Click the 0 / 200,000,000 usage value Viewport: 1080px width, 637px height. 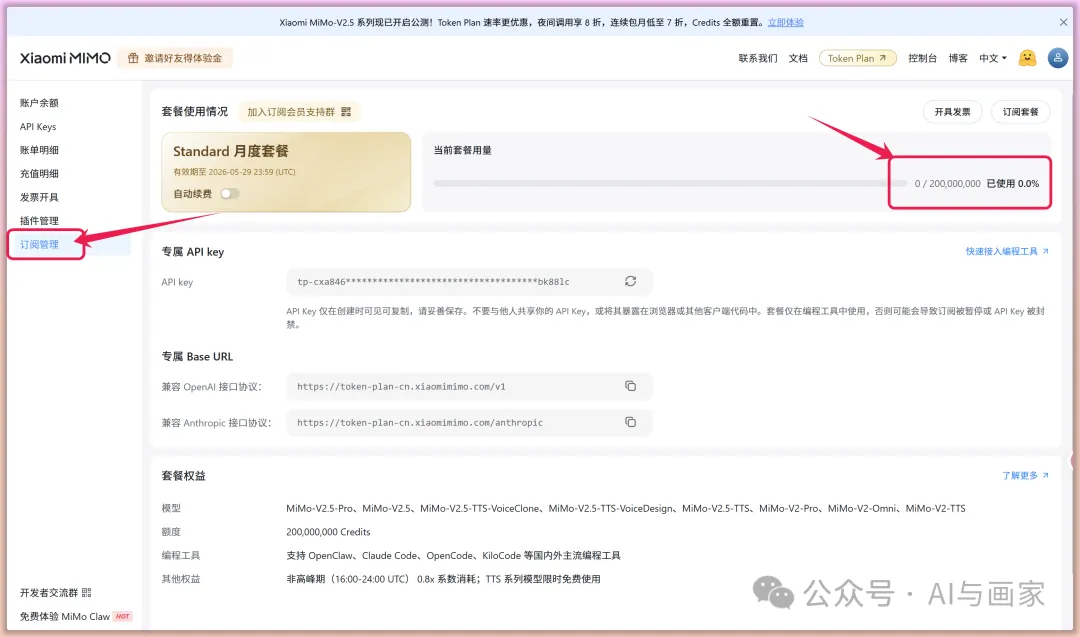pos(947,184)
